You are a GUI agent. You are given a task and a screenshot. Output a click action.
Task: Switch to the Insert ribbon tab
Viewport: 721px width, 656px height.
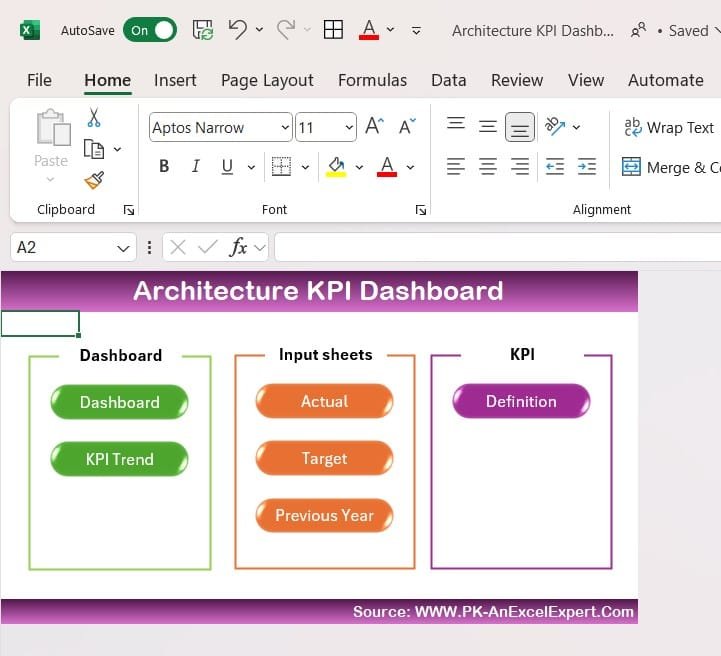[175, 80]
